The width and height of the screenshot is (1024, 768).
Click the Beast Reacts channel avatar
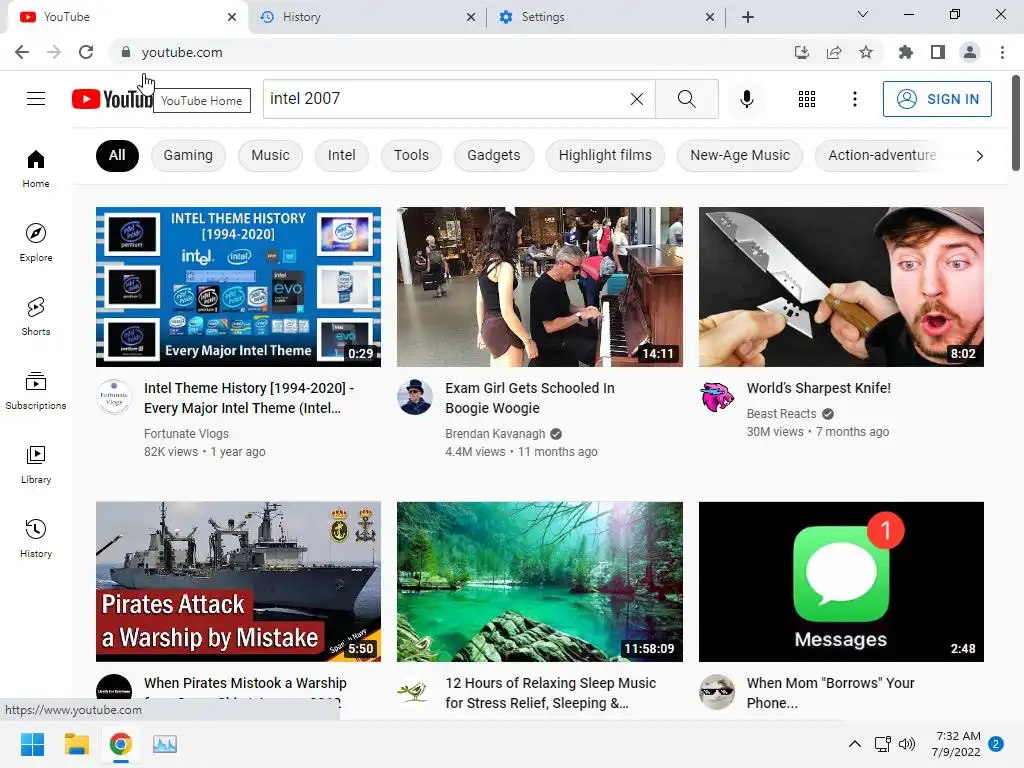pyautogui.click(x=716, y=396)
